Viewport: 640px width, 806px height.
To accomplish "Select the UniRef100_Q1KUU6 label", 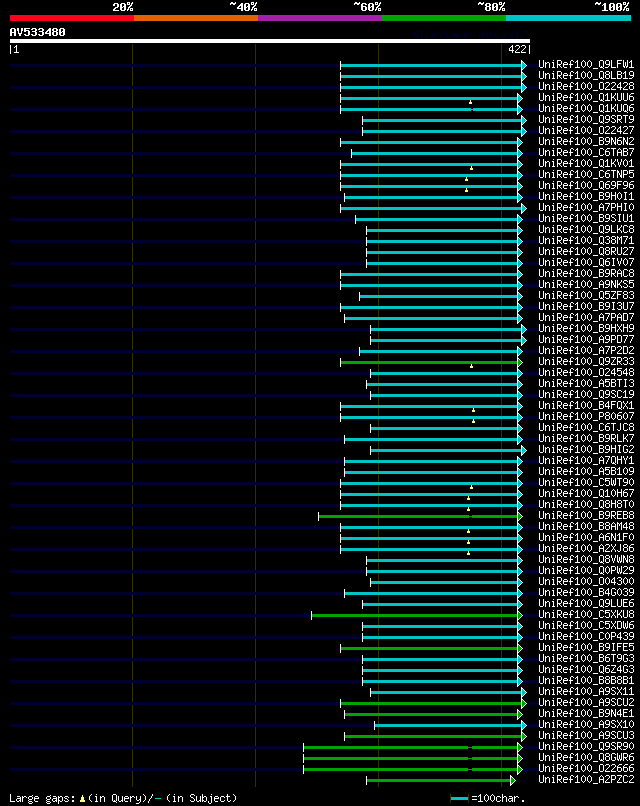I will [x=586, y=98].
